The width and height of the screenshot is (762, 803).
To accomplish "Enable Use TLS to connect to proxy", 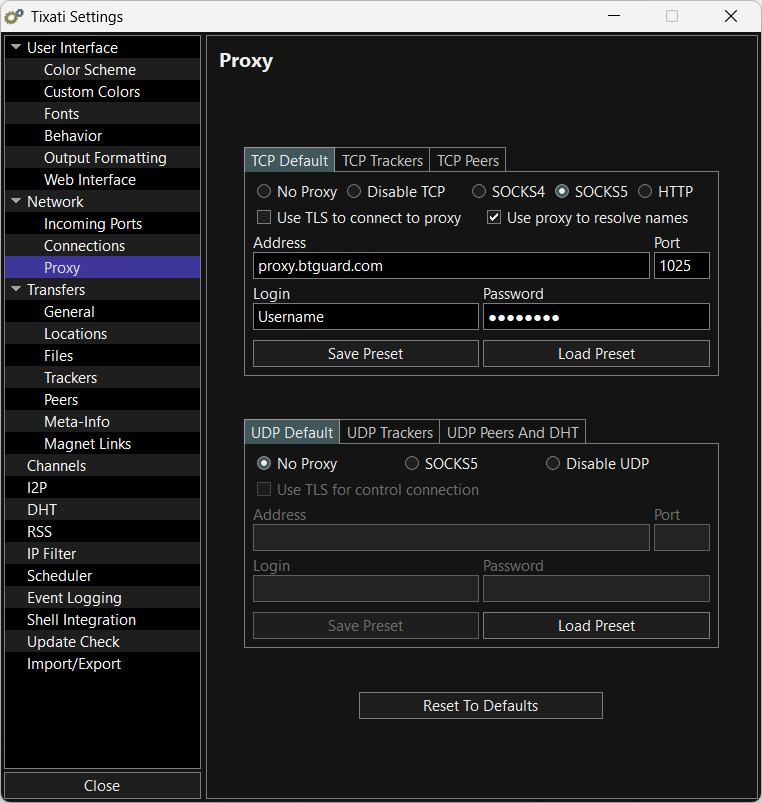I will click(265, 217).
